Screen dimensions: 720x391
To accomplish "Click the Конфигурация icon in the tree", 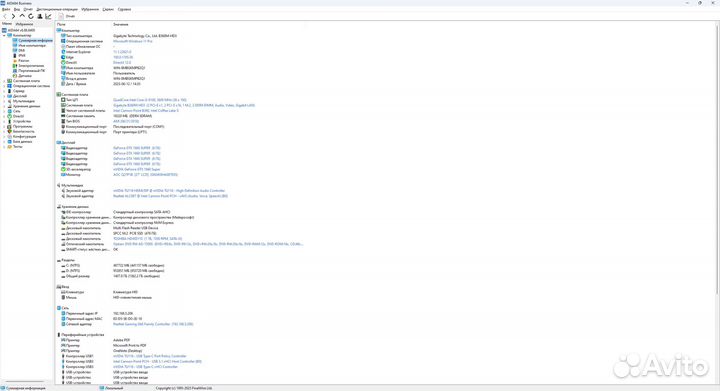I will pyautogui.click(x=10, y=136).
